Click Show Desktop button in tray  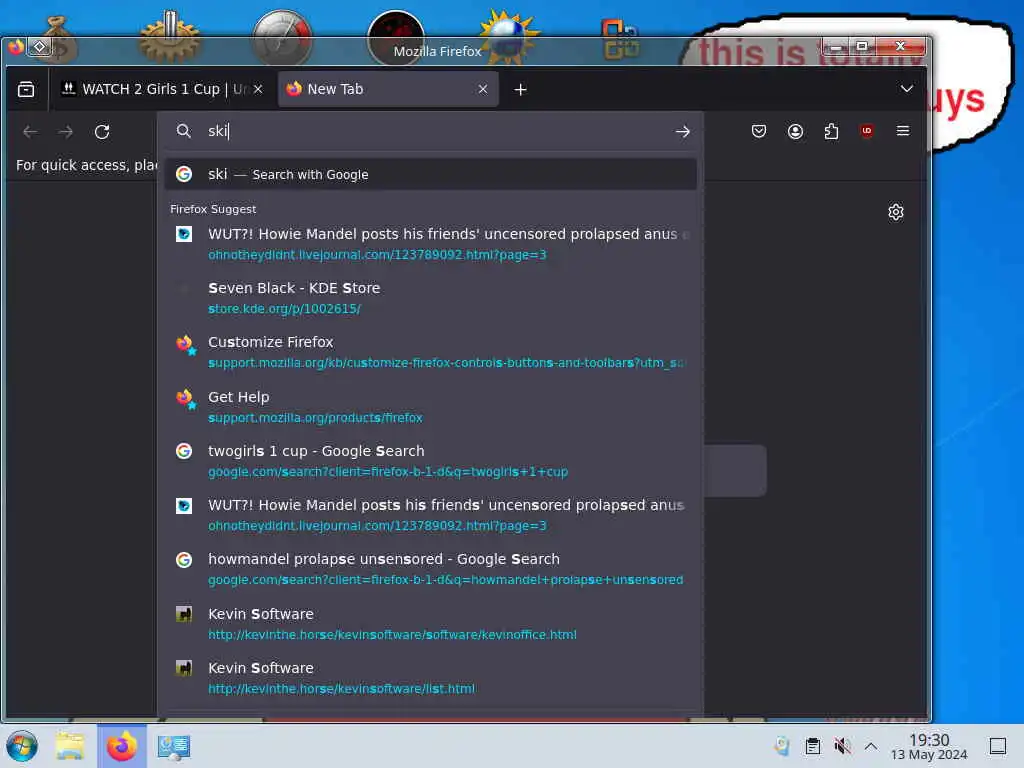(x=997, y=746)
